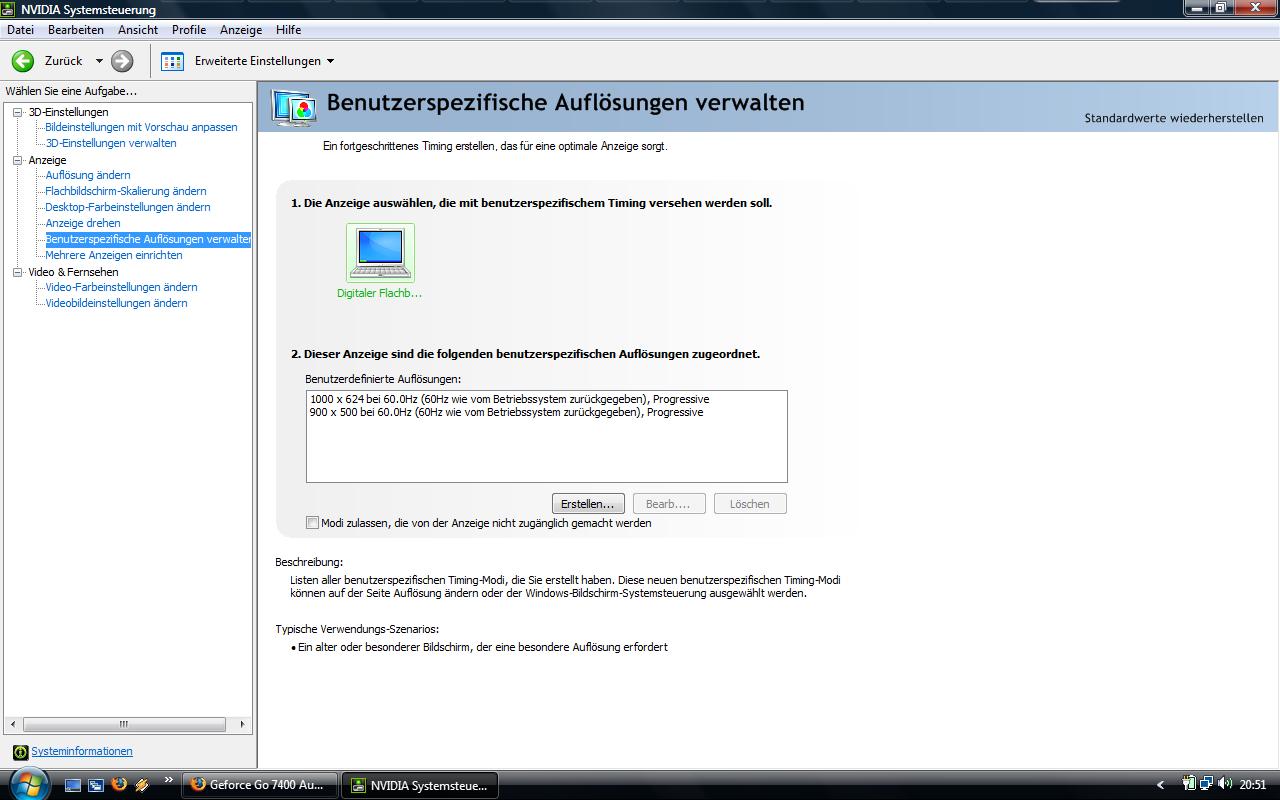
Task: Click the Systeminformationen icon
Action: pos(20,752)
